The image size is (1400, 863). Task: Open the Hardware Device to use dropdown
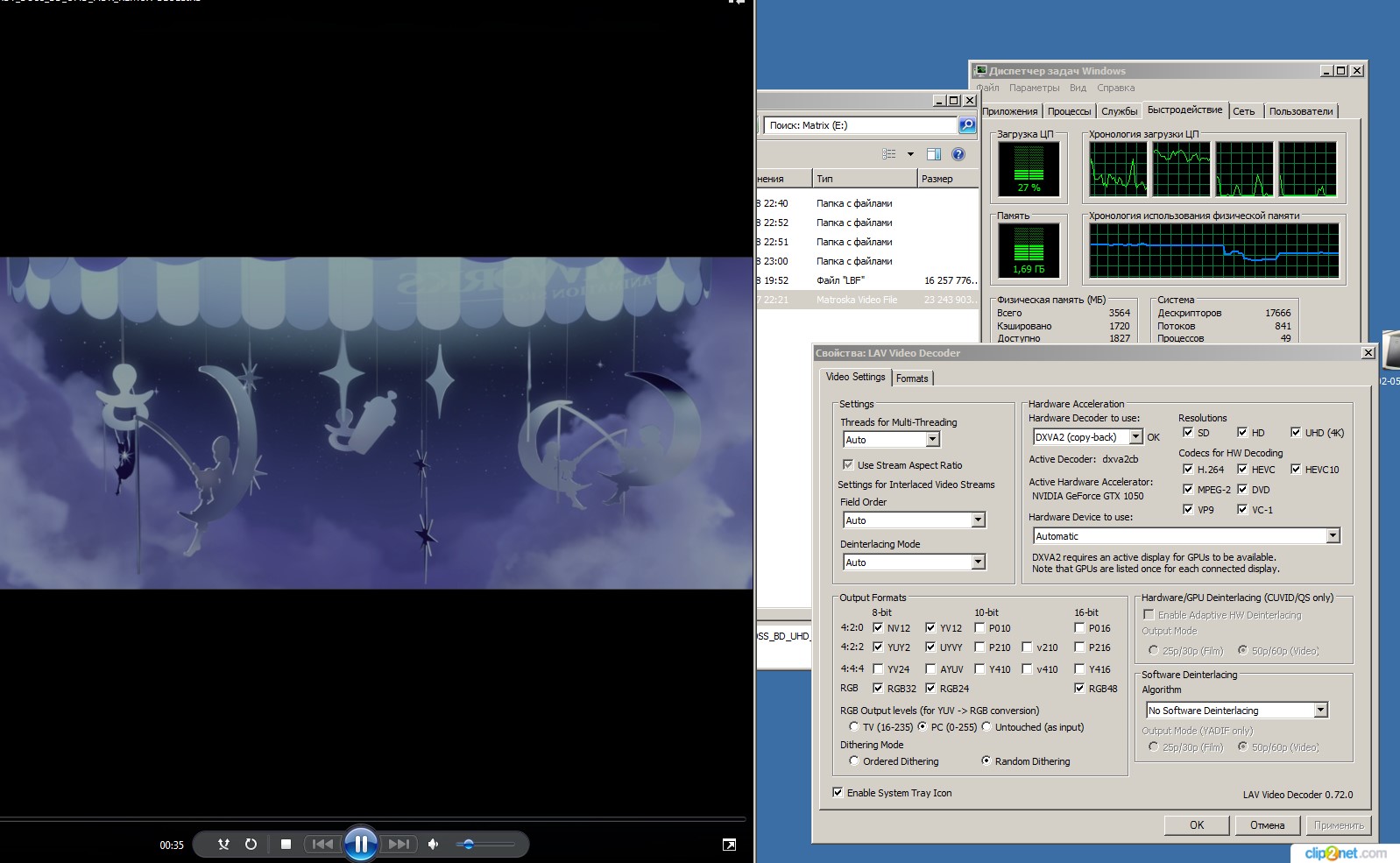pos(1333,536)
